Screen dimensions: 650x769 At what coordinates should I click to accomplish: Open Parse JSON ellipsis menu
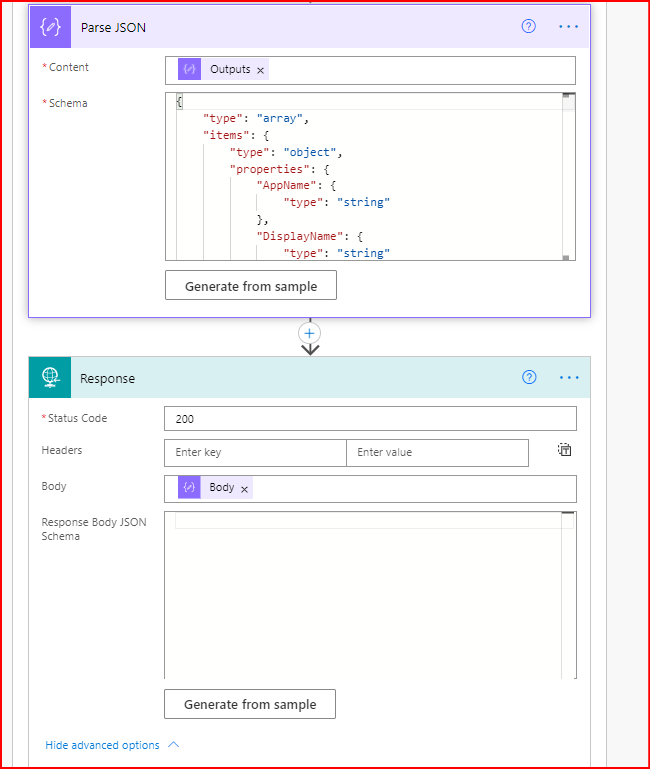point(569,27)
